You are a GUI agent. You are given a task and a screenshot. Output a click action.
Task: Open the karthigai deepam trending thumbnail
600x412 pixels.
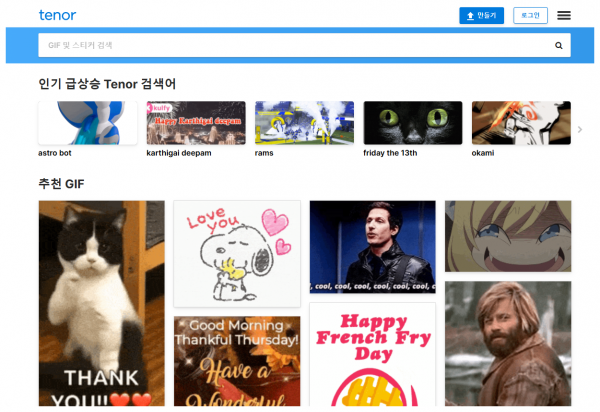[196, 123]
